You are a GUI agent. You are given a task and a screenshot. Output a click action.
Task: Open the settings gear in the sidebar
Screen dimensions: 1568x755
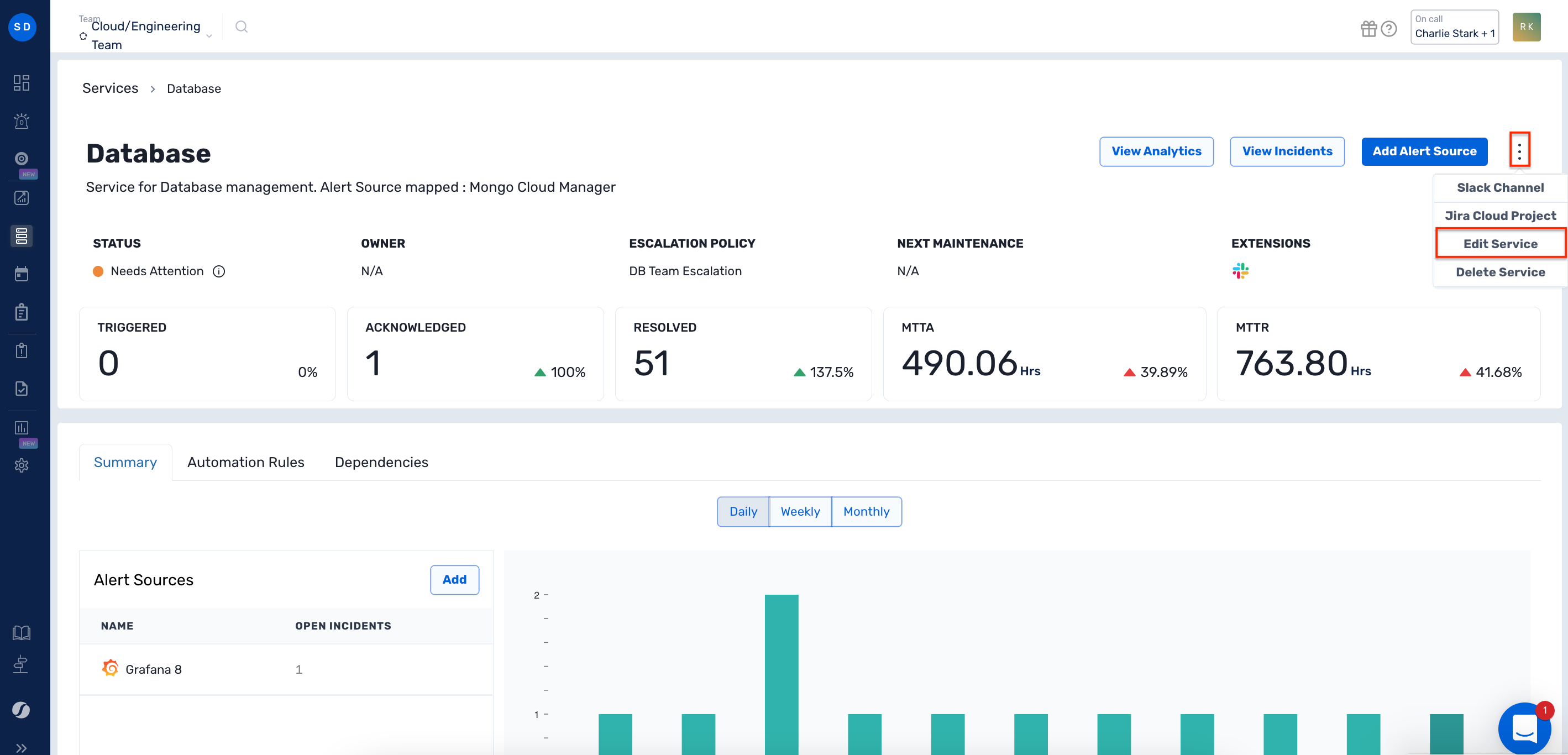click(x=22, y=465)
